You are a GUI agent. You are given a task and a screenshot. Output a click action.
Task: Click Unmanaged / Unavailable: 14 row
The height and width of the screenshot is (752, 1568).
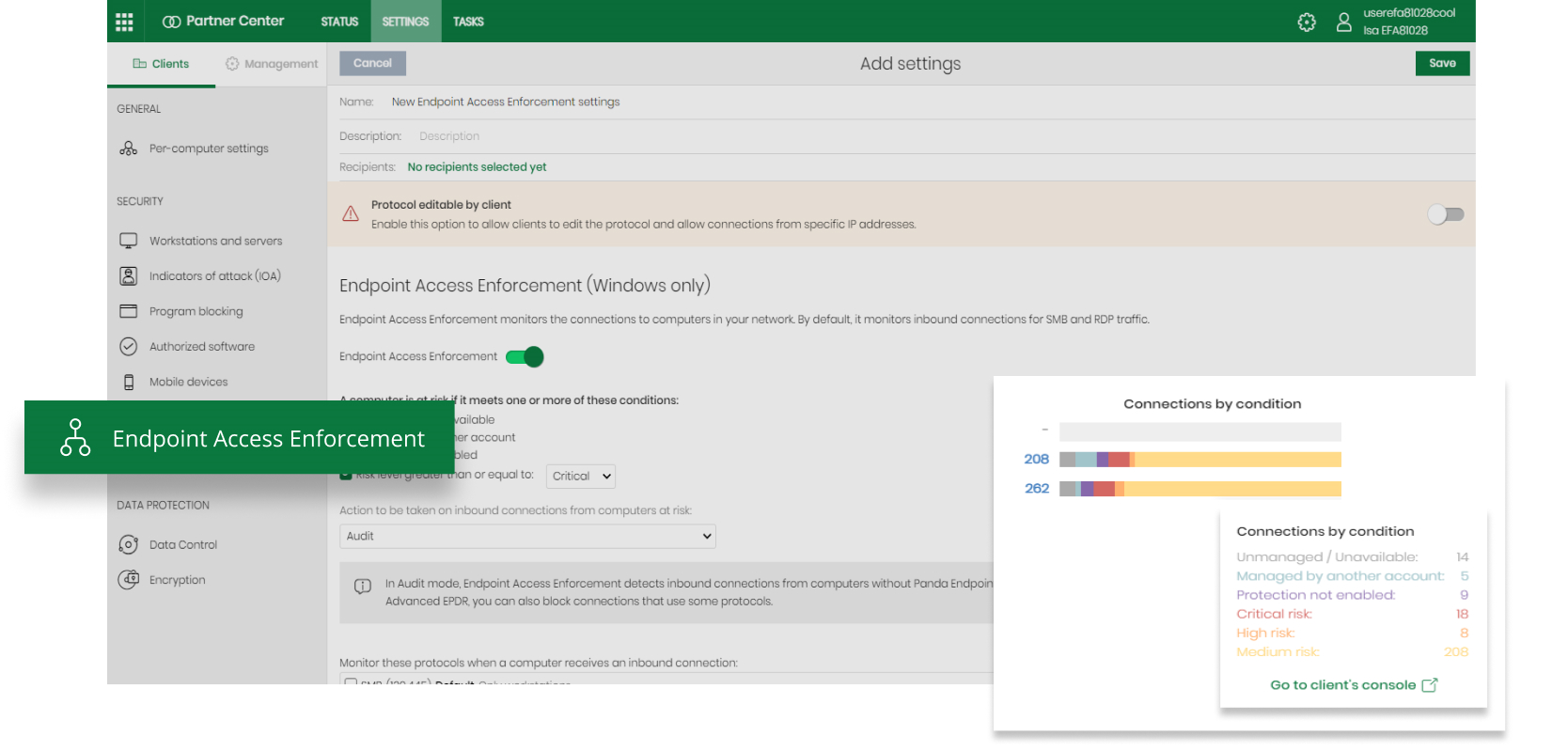[1352, 557]
